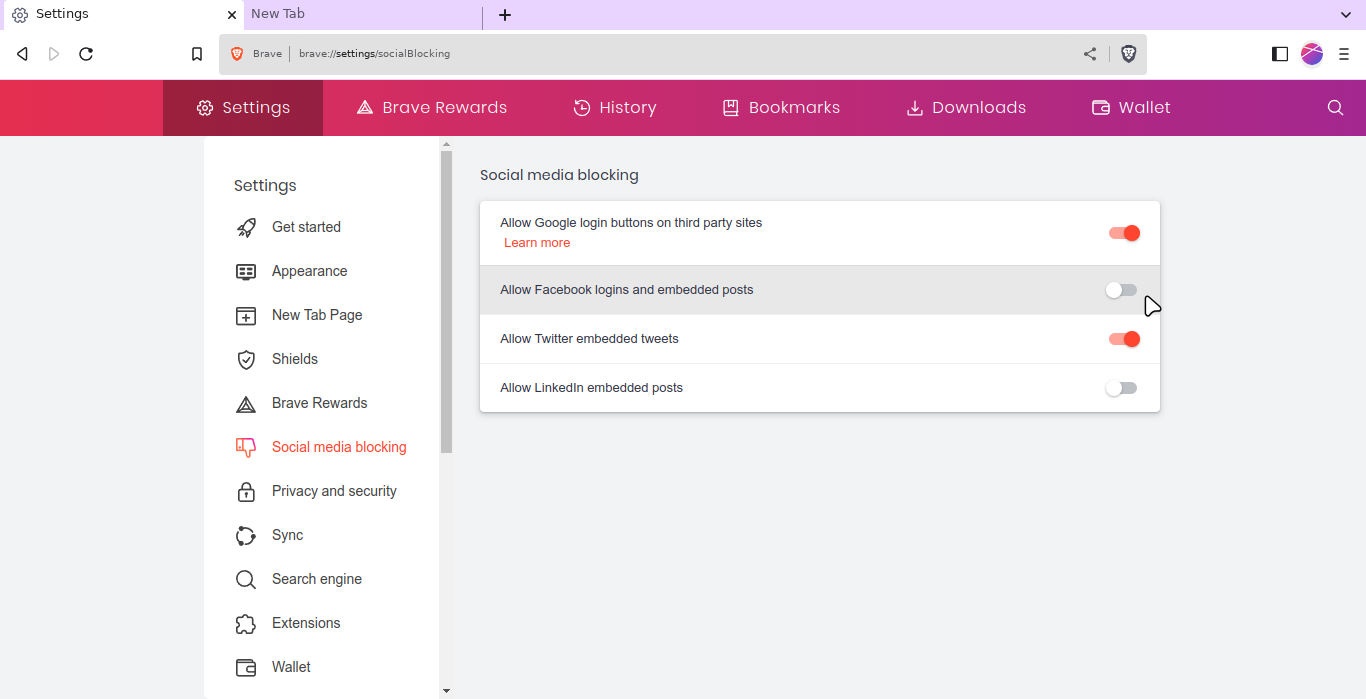Open the profile avatar icon
Screen dimensions: 1366x699
(x=1312, y=54)
